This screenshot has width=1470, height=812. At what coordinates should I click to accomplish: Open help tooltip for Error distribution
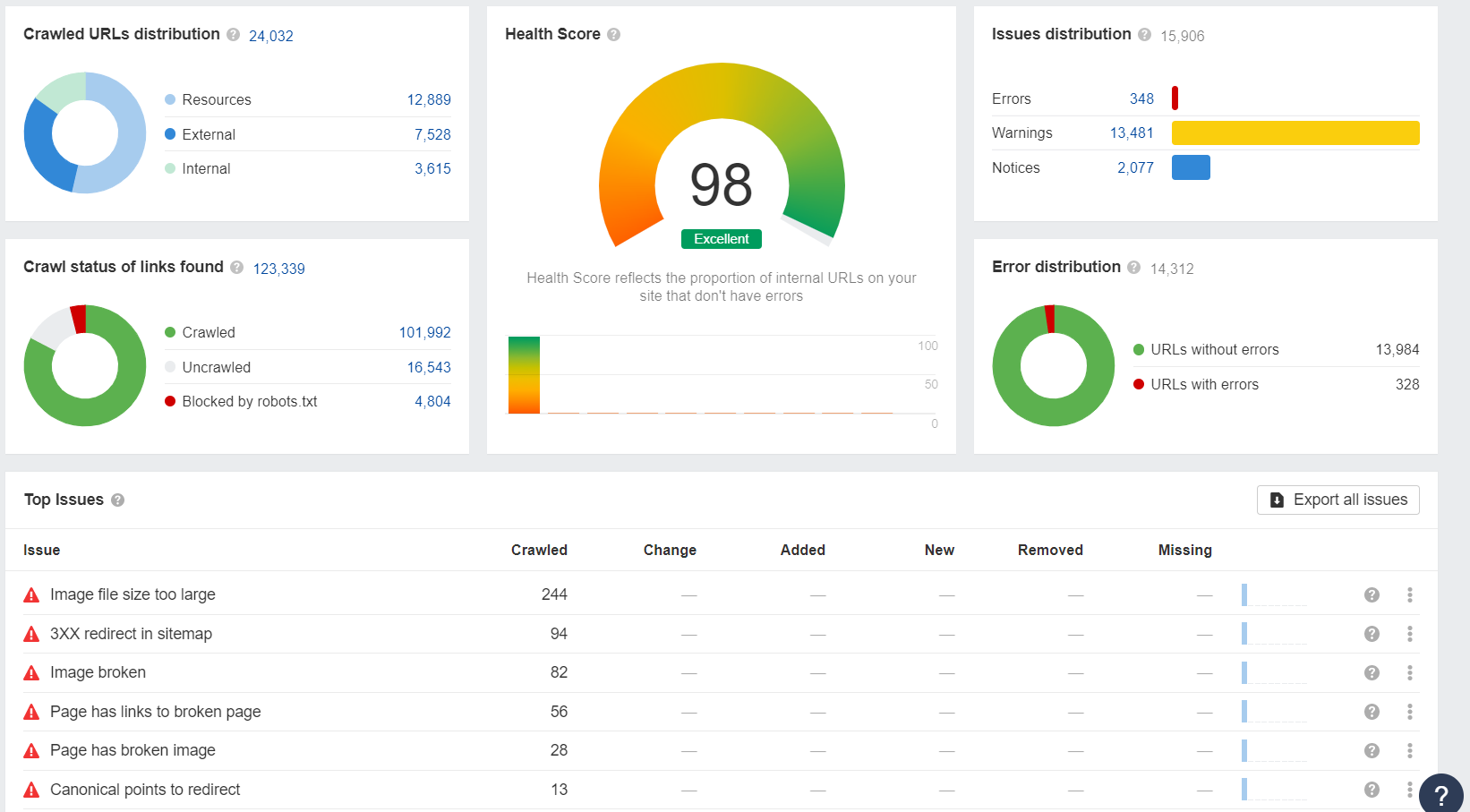[1133, 268]
